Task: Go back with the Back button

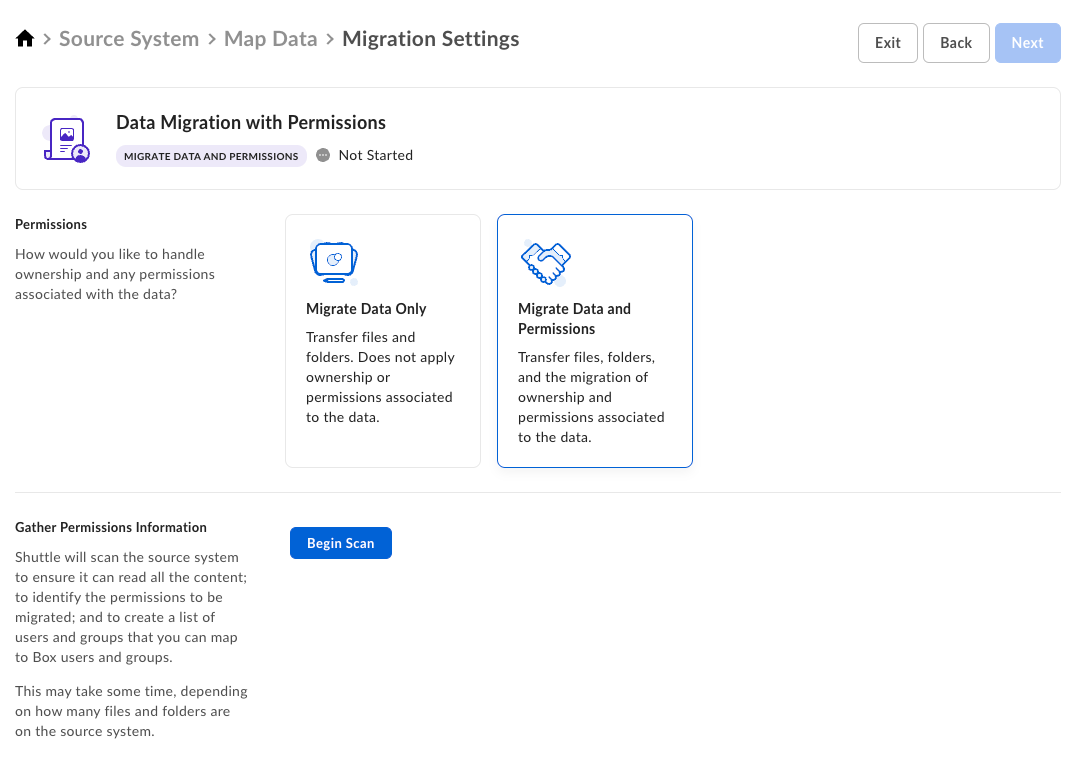Action: coord(955,43)
